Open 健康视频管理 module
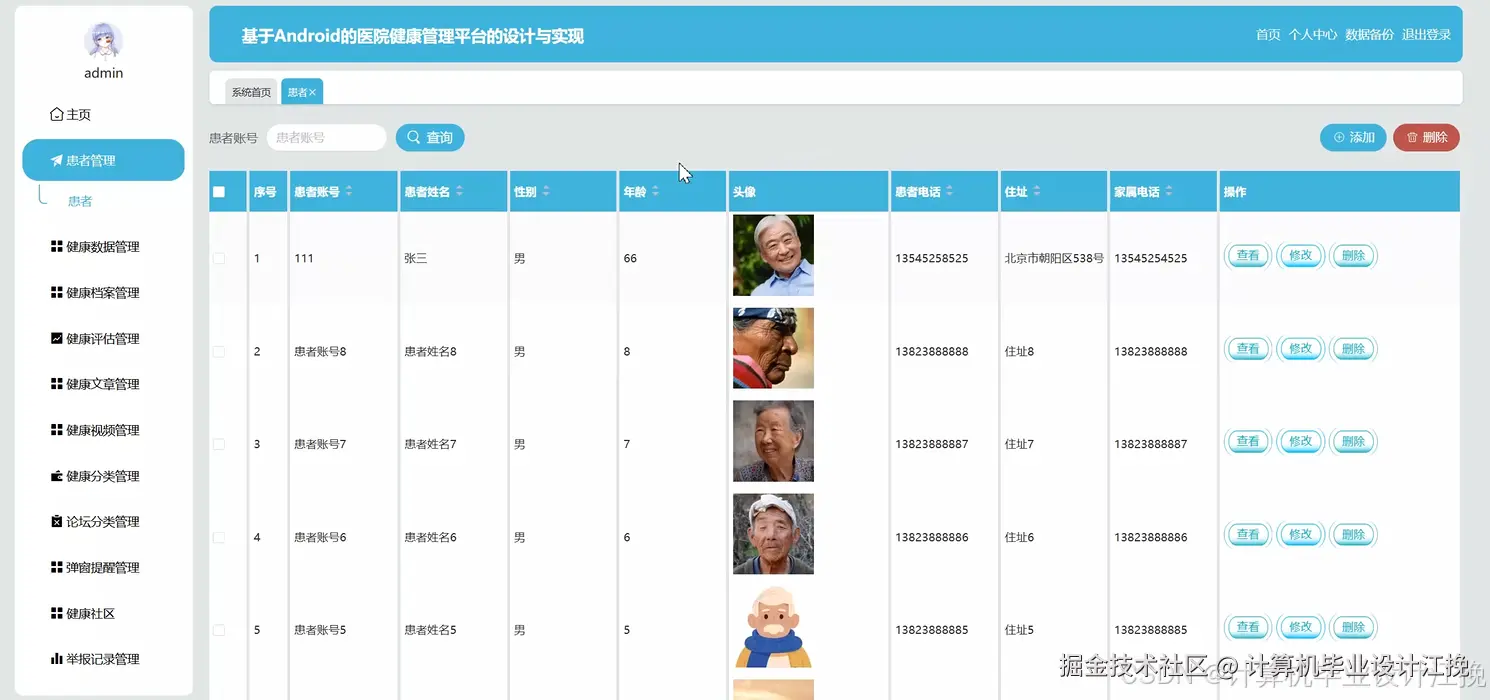Viewport: 1490px width, 700px height. pyautogui.click(x=103, y=429)
